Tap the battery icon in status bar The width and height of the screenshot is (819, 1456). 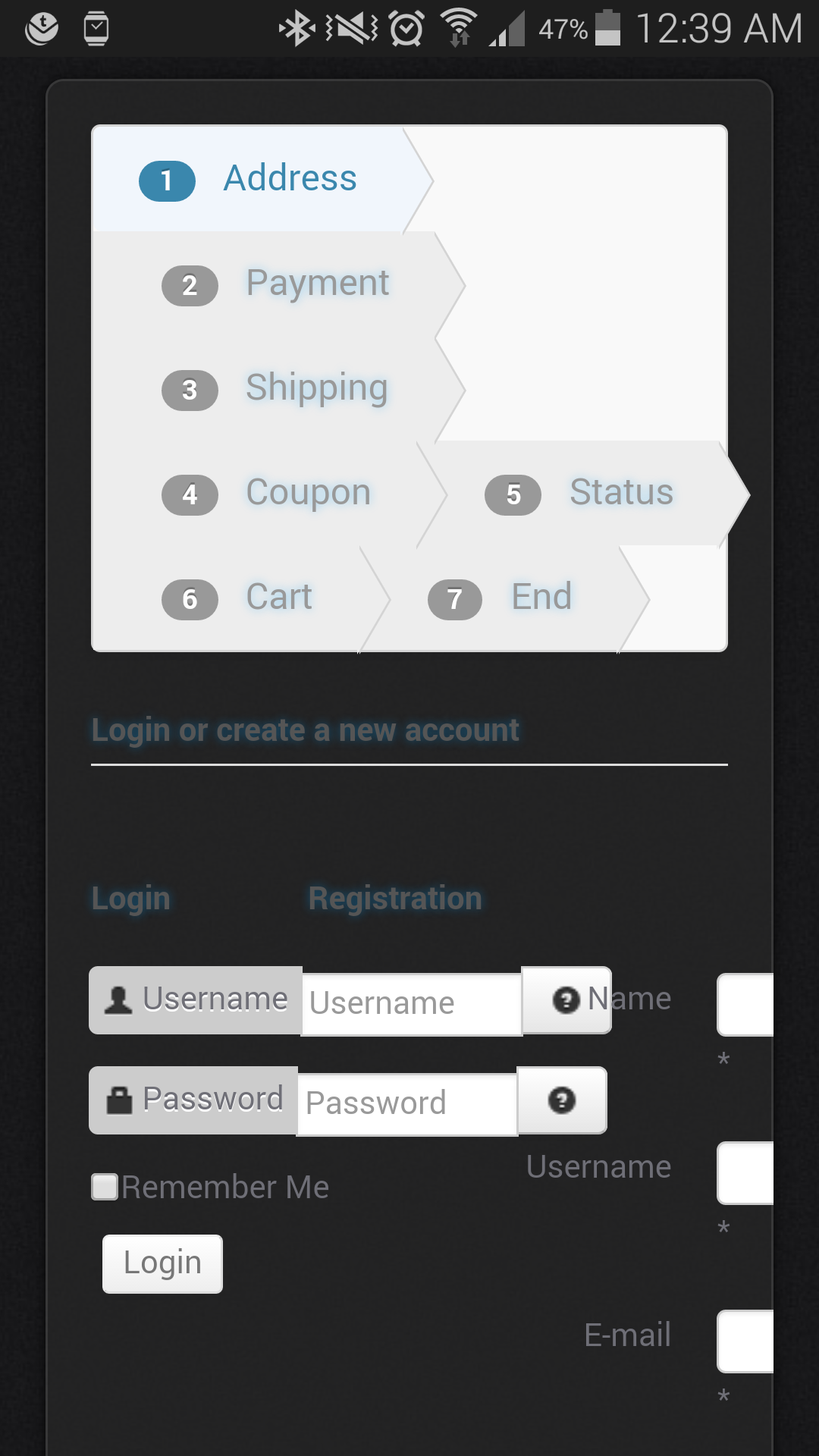(x=607, y=29)
